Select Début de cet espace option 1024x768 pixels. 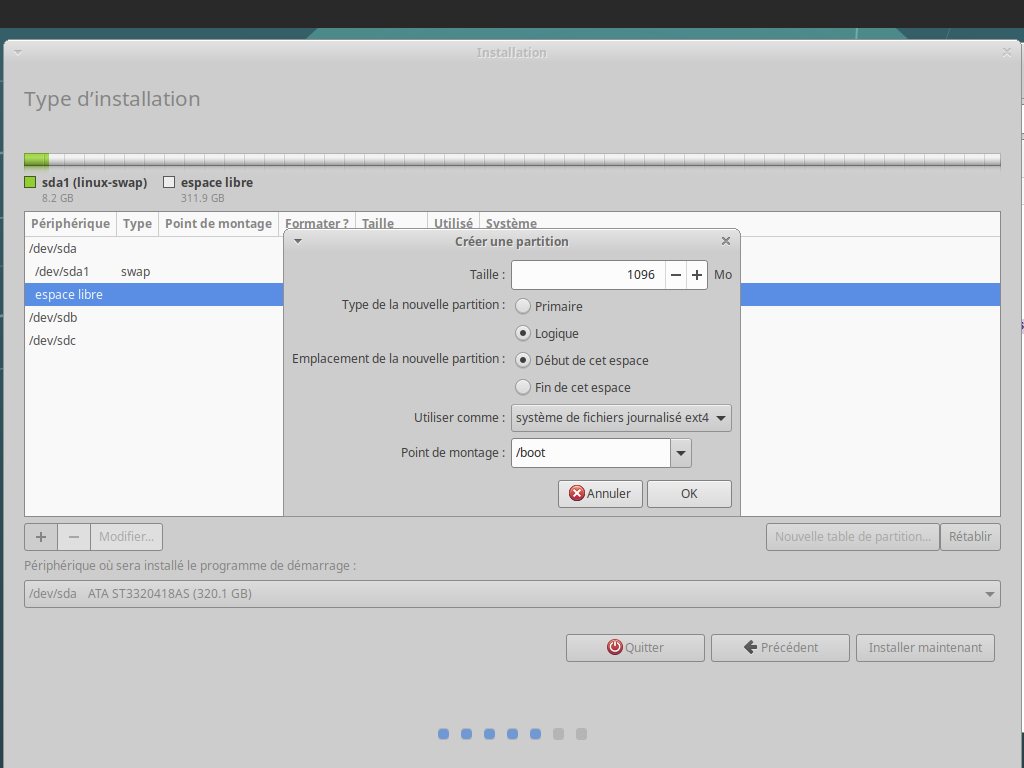click(523, 360)
